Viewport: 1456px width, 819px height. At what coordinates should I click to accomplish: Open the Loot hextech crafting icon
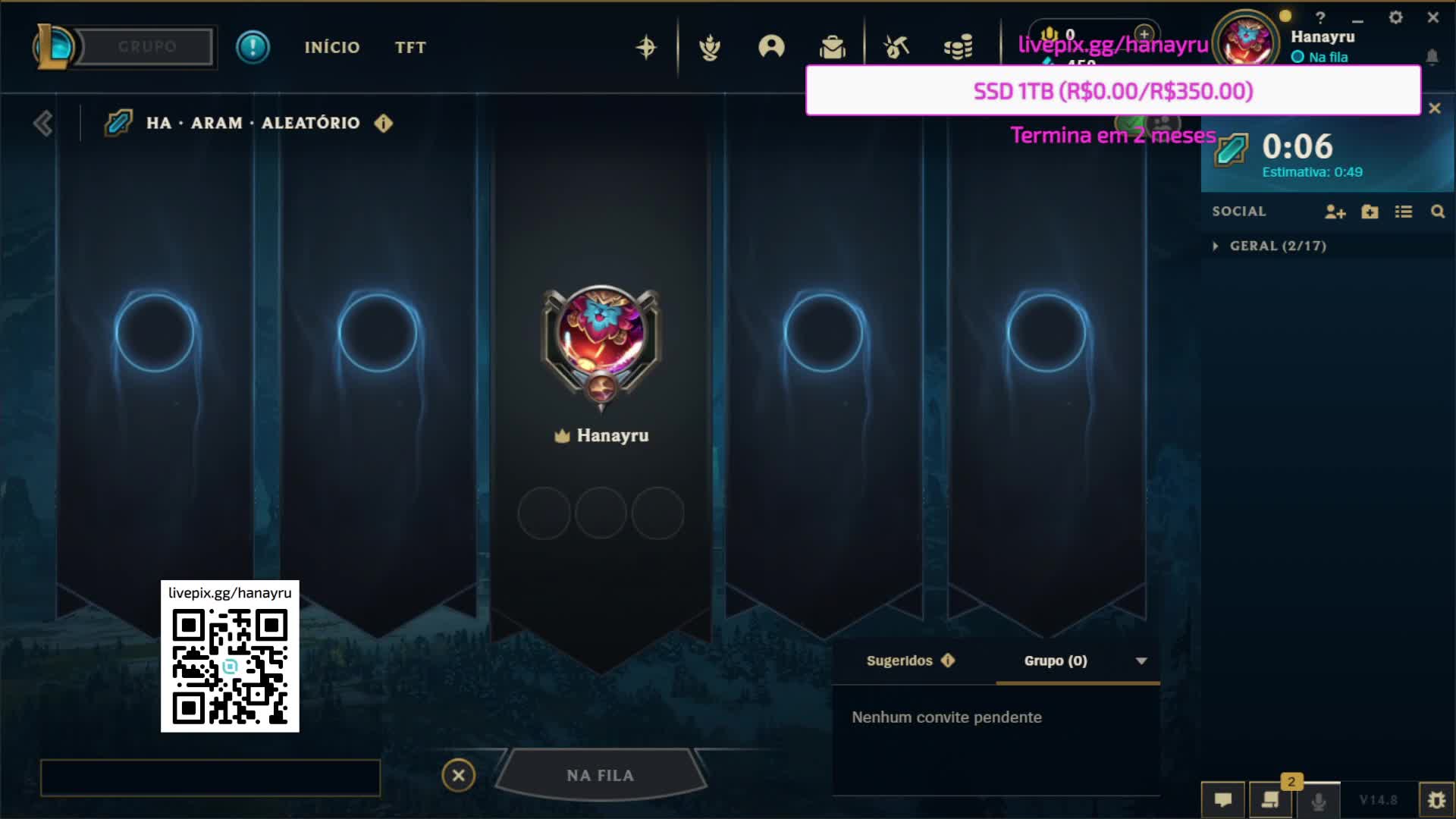(x=896, y=47)
